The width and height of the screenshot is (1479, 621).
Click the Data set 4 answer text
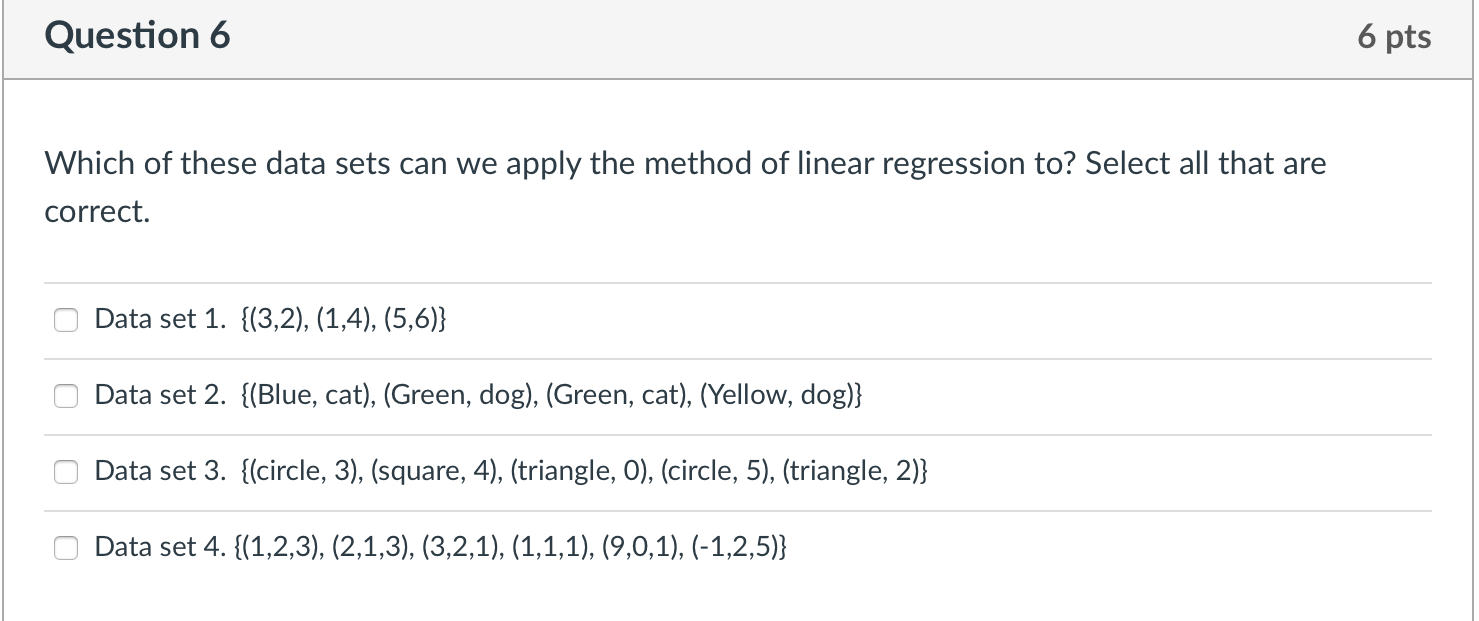pos(440,548)
